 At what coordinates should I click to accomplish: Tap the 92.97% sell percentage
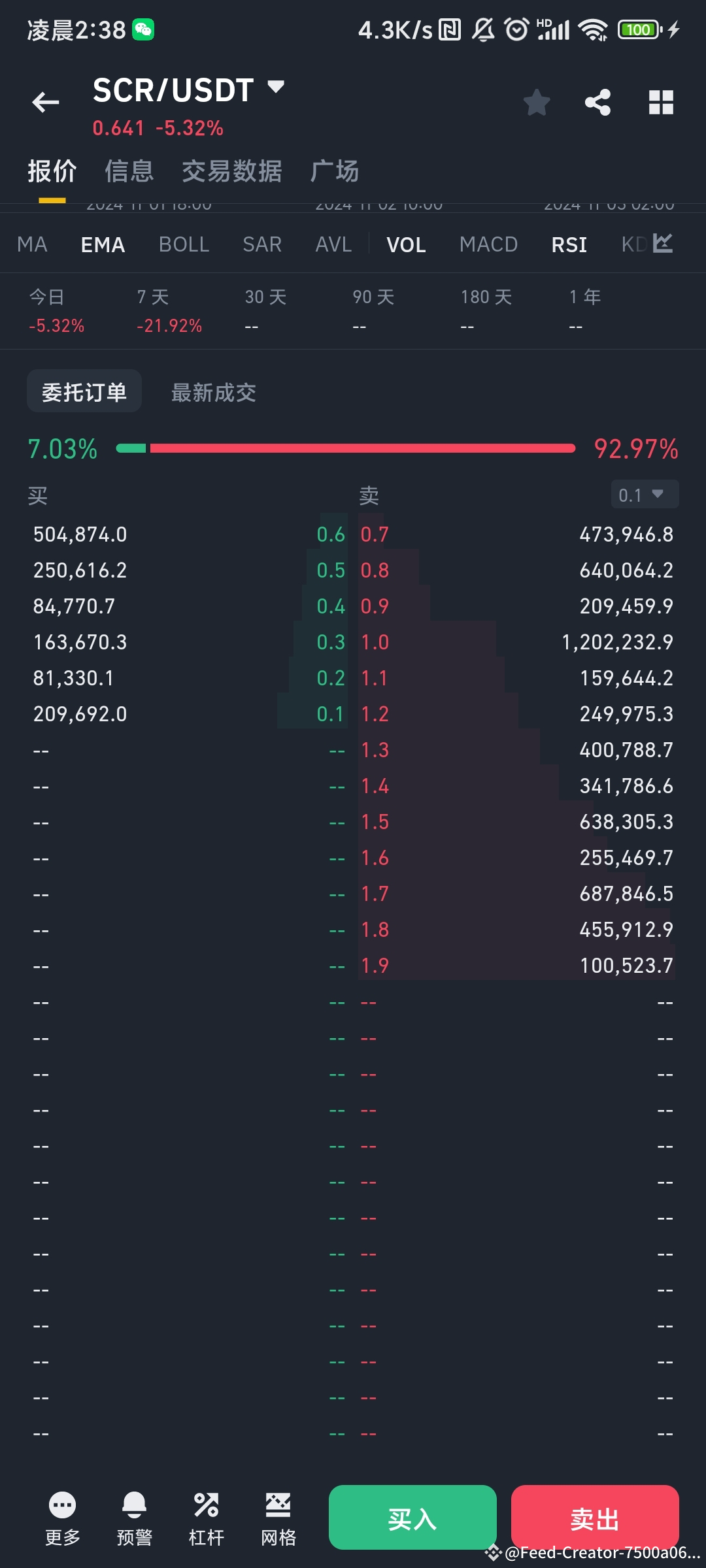[x=636, y=449]
